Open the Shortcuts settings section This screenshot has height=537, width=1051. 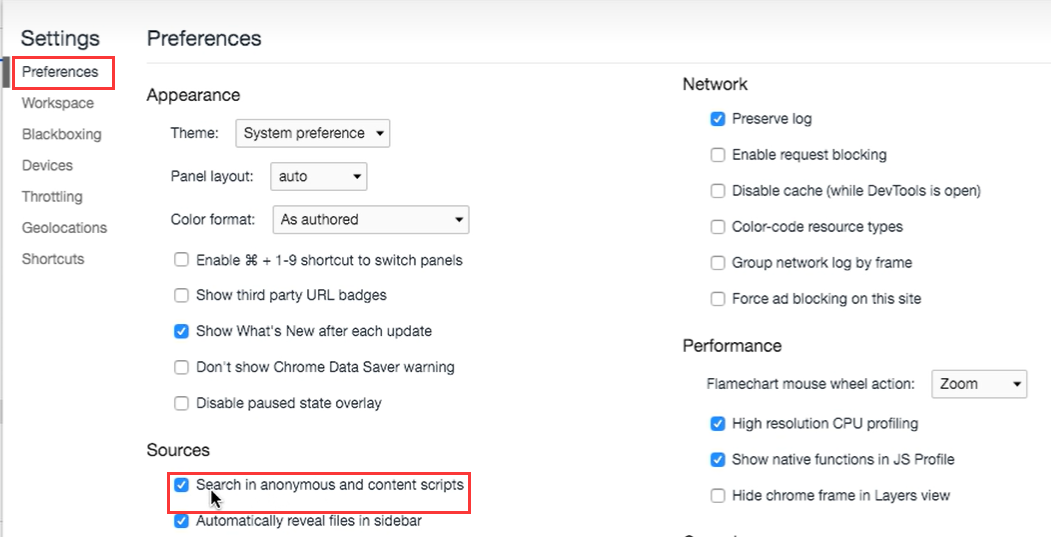pyautogui.click(x=53, y=259)
